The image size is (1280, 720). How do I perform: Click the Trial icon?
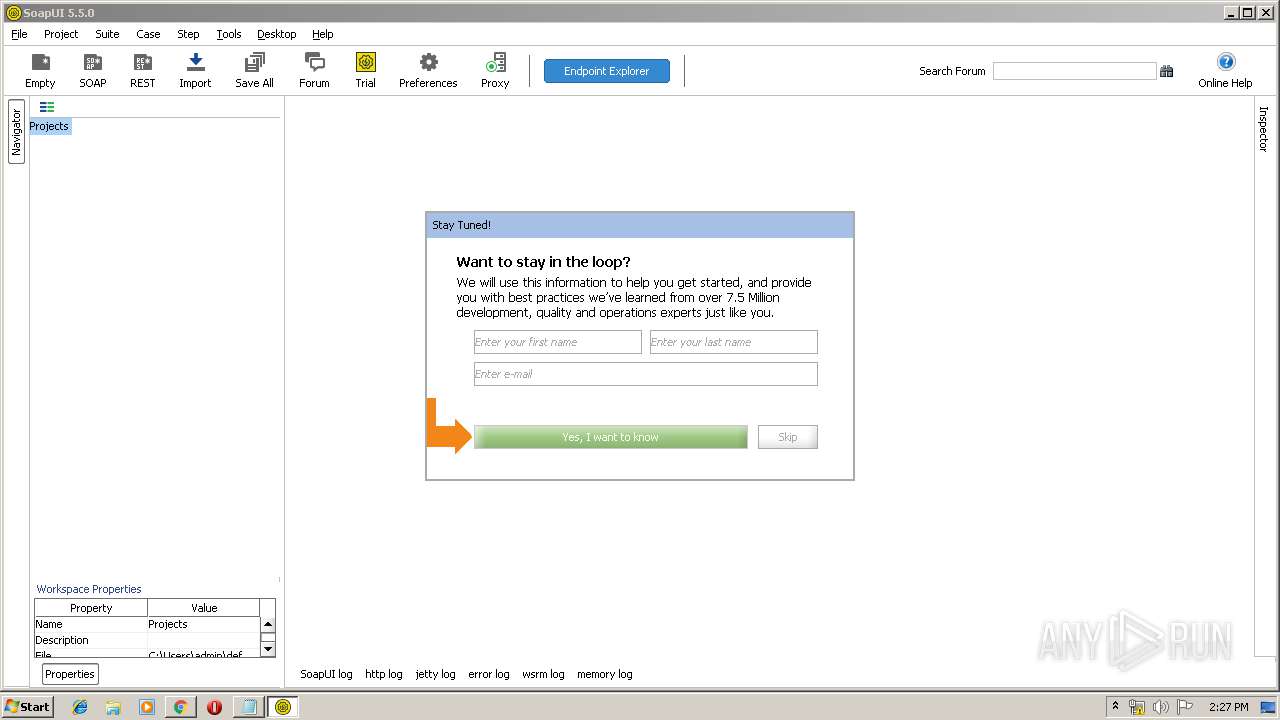point(365,71)
